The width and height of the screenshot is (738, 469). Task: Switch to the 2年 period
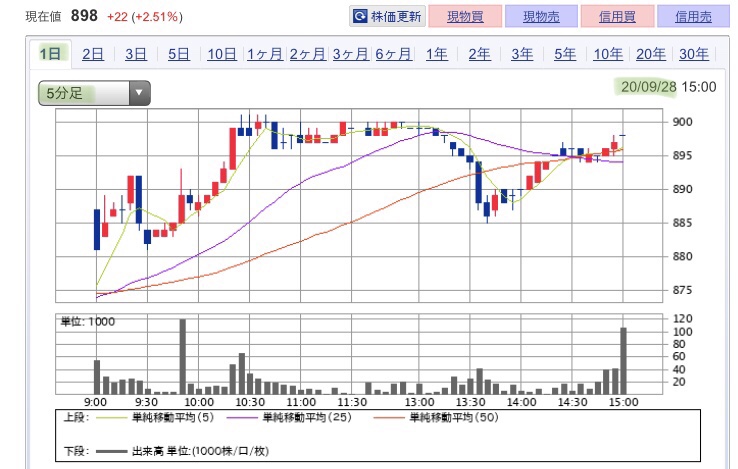click(479, 54)
